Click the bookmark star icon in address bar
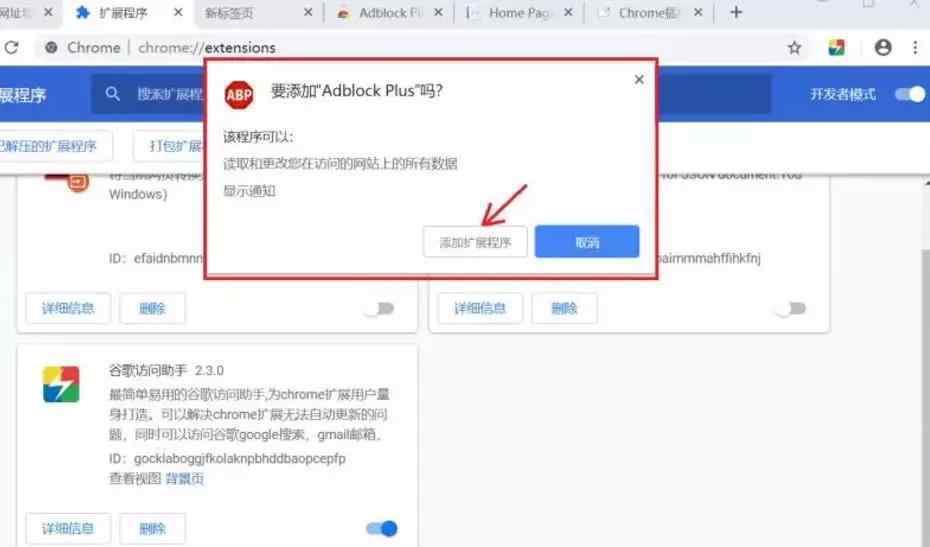 pos(794,47)
